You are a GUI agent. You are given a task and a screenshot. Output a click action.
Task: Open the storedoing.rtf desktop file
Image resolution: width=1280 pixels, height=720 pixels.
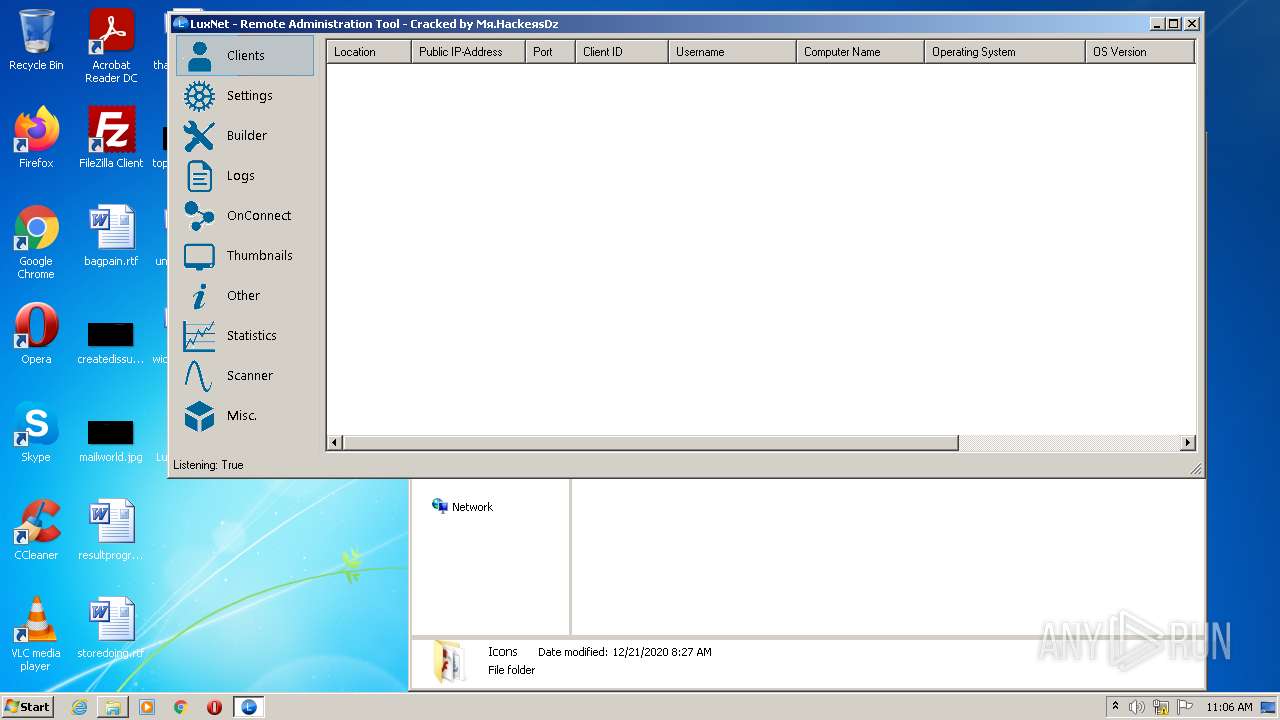(x=111, y=628)
